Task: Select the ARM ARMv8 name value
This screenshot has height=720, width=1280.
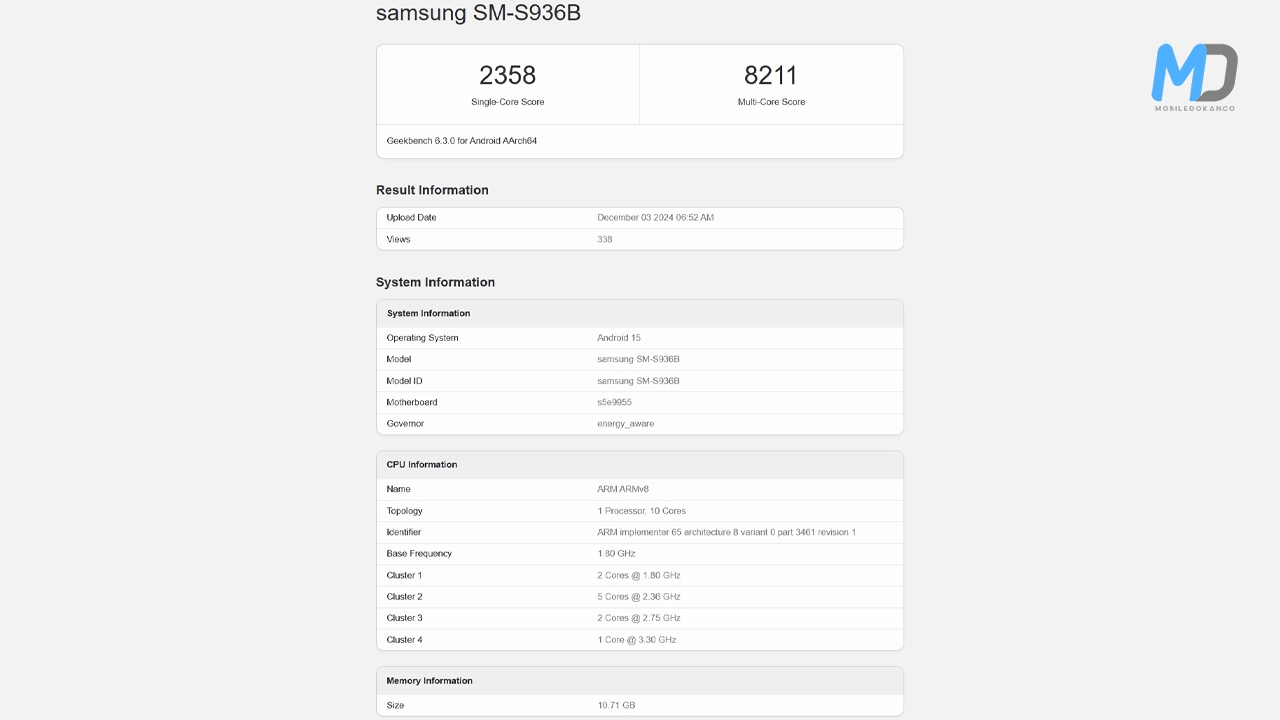Action: (x=623, y=490)
